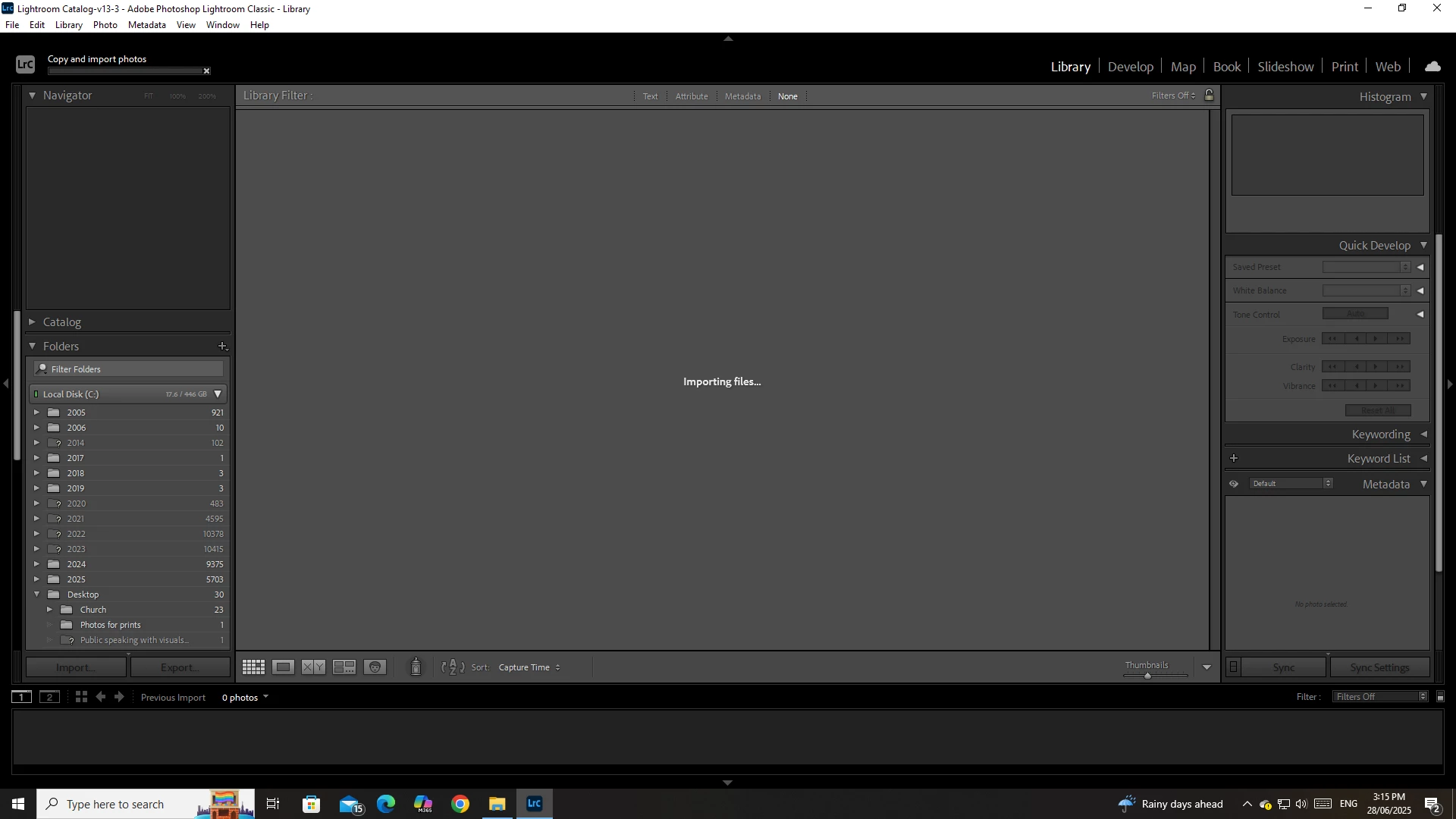Adjust the Thumbnails size slider
Screen dimensions: 1456x819
[x=1147, y=675]
